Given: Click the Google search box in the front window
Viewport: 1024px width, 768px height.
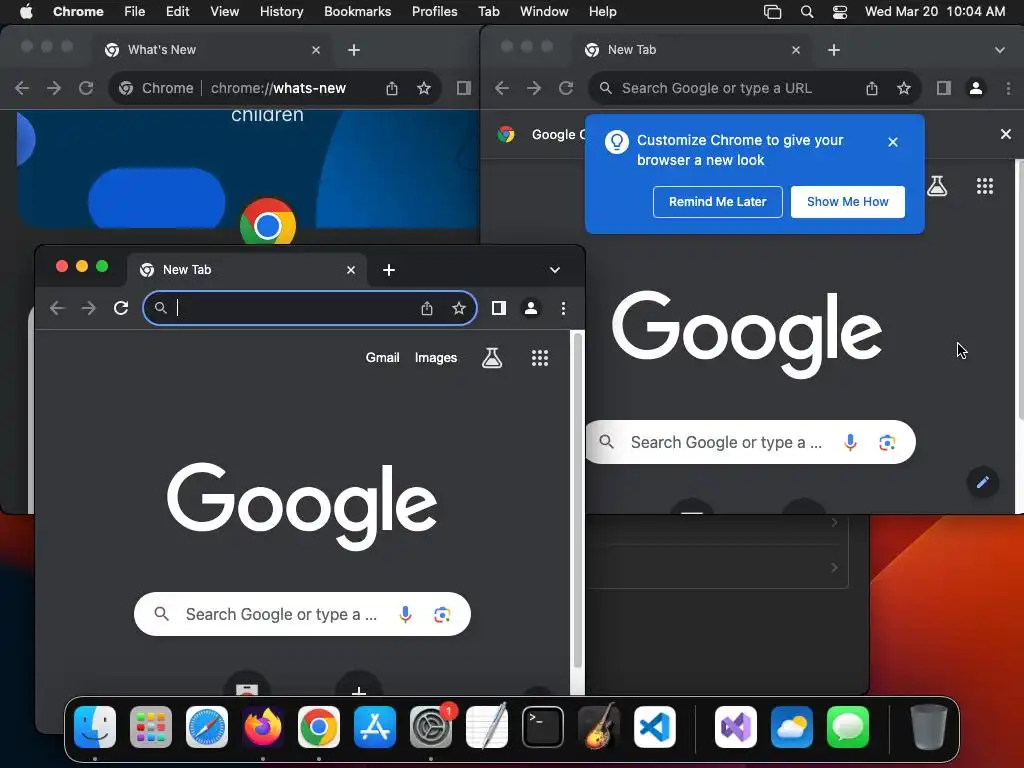Looking at the screenshot, I should point(302,615).
